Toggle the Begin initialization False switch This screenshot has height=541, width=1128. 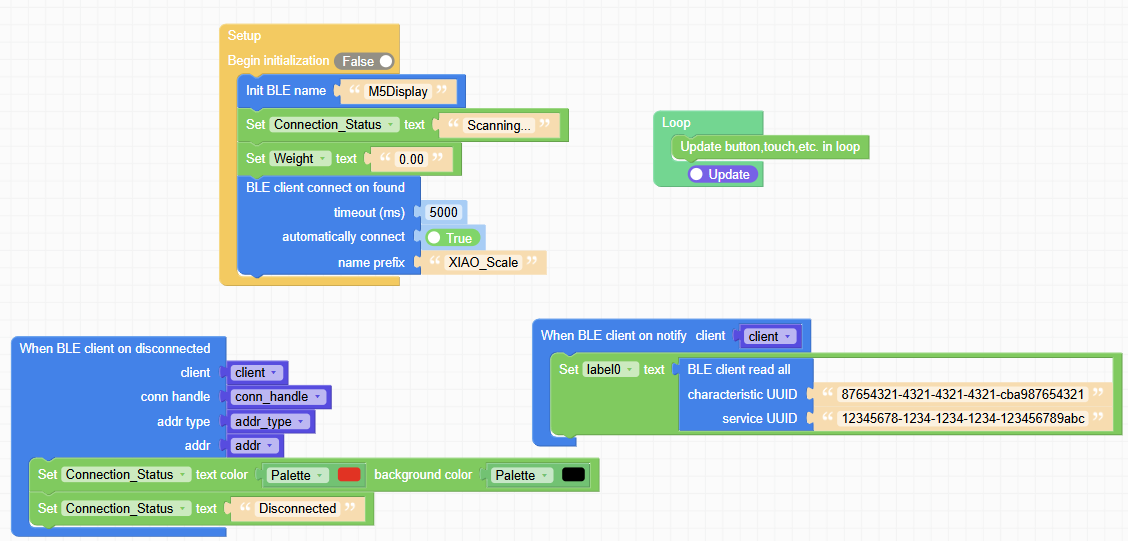point(365,61)
